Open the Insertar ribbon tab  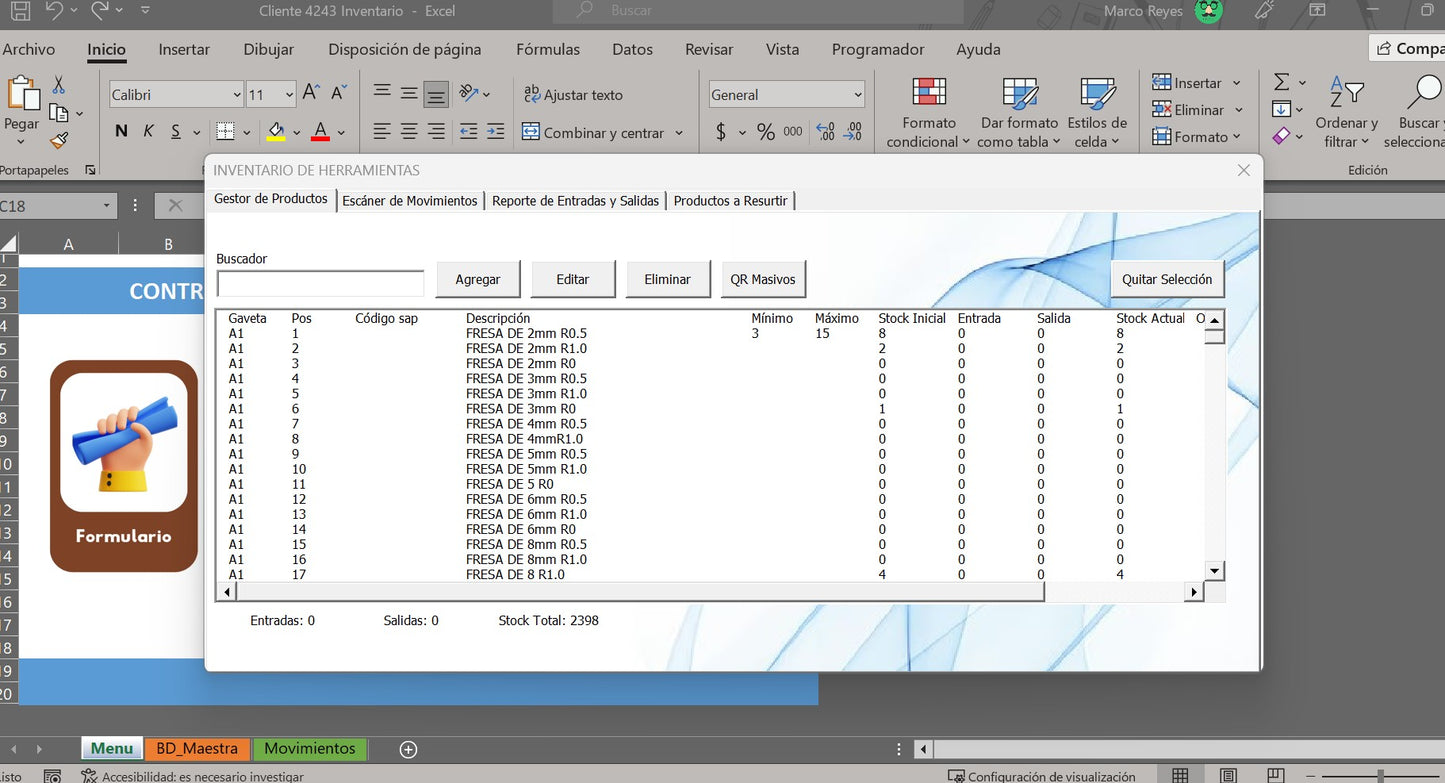(x=184, y=49)
